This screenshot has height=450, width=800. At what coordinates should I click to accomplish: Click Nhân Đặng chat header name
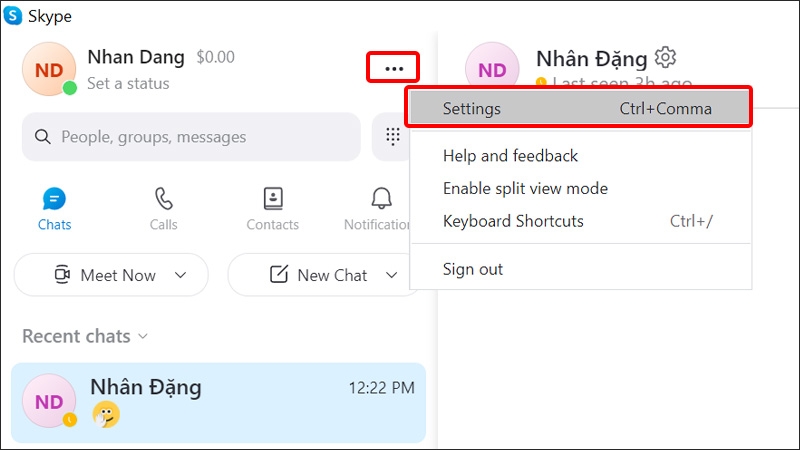[x=591, y=59]
